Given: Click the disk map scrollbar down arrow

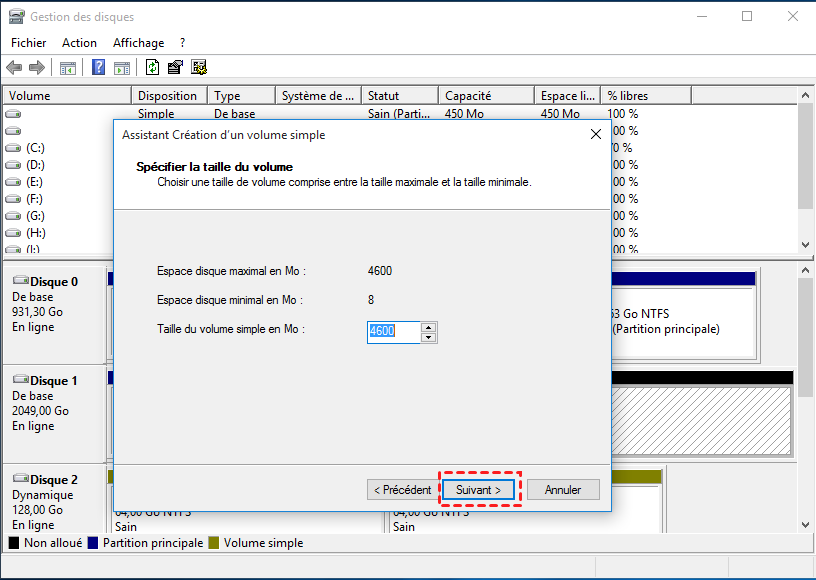Looking at the screenshot, I should (x=805, y=525).
